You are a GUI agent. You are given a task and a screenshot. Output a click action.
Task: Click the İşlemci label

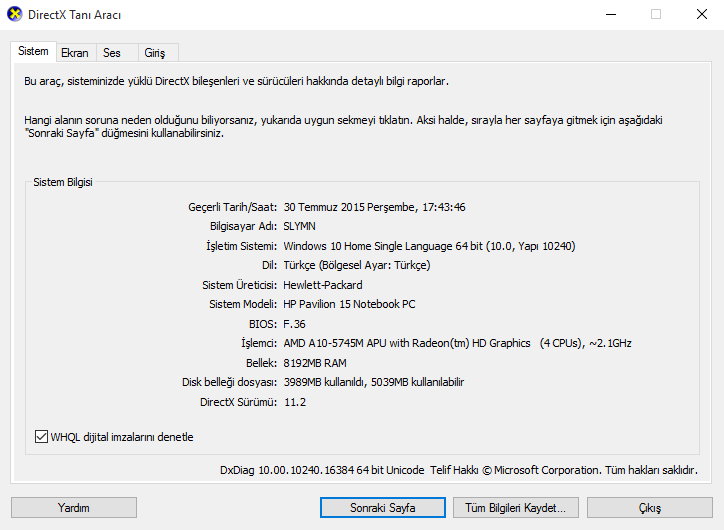tap(259, 343)
